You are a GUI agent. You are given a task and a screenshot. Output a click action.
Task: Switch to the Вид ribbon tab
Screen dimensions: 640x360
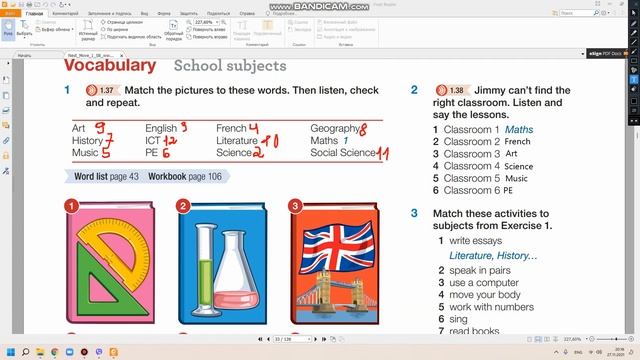tap(144, 13)
